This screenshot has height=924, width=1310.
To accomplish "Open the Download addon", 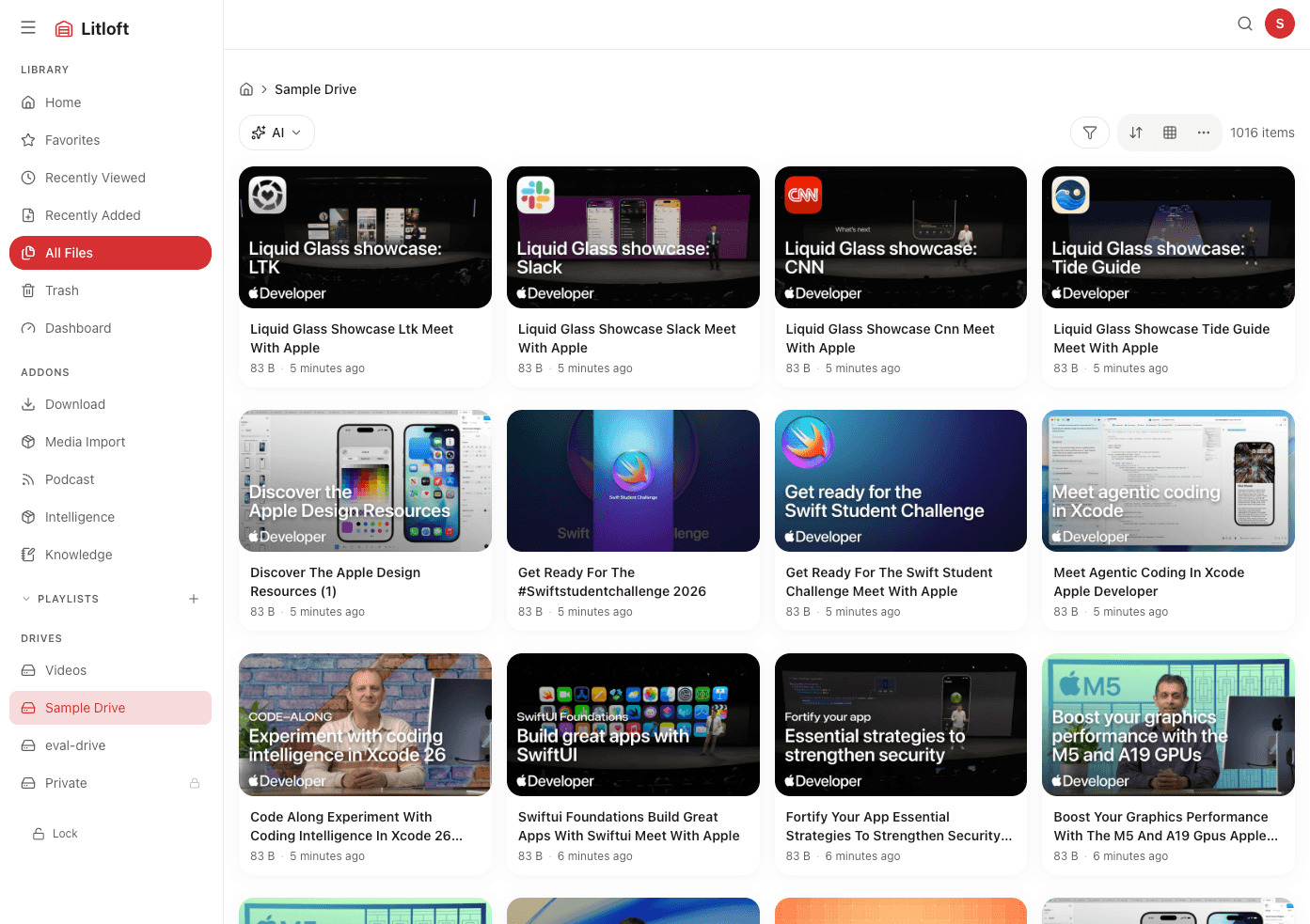I will pos(110,404).
